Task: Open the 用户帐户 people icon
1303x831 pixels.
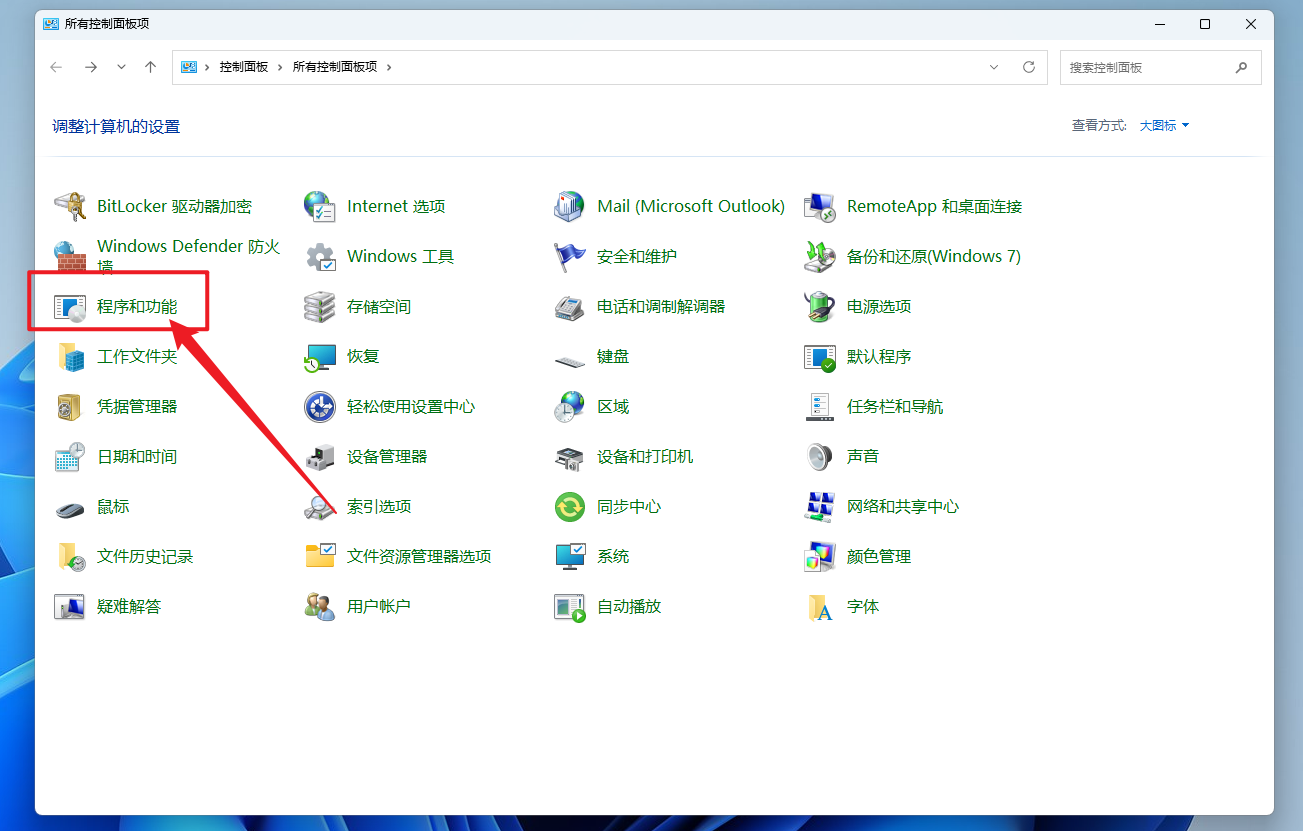Action: click(x=320, y=607)
